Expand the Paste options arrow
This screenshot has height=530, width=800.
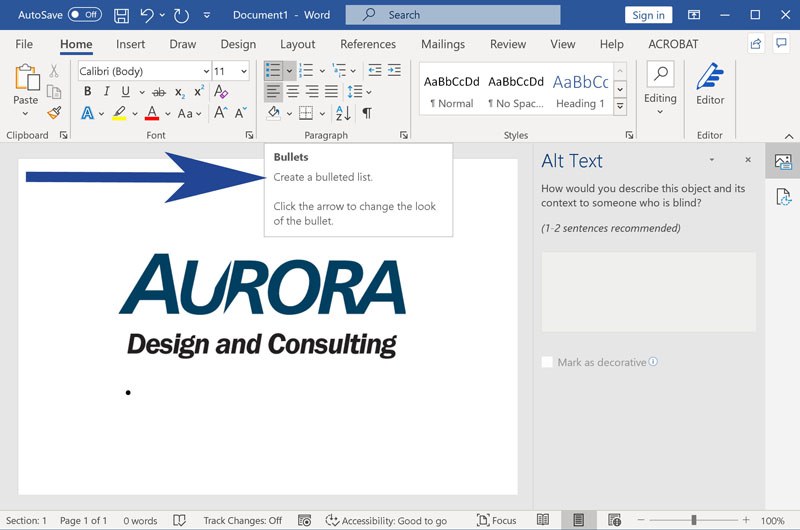point(26,114)
